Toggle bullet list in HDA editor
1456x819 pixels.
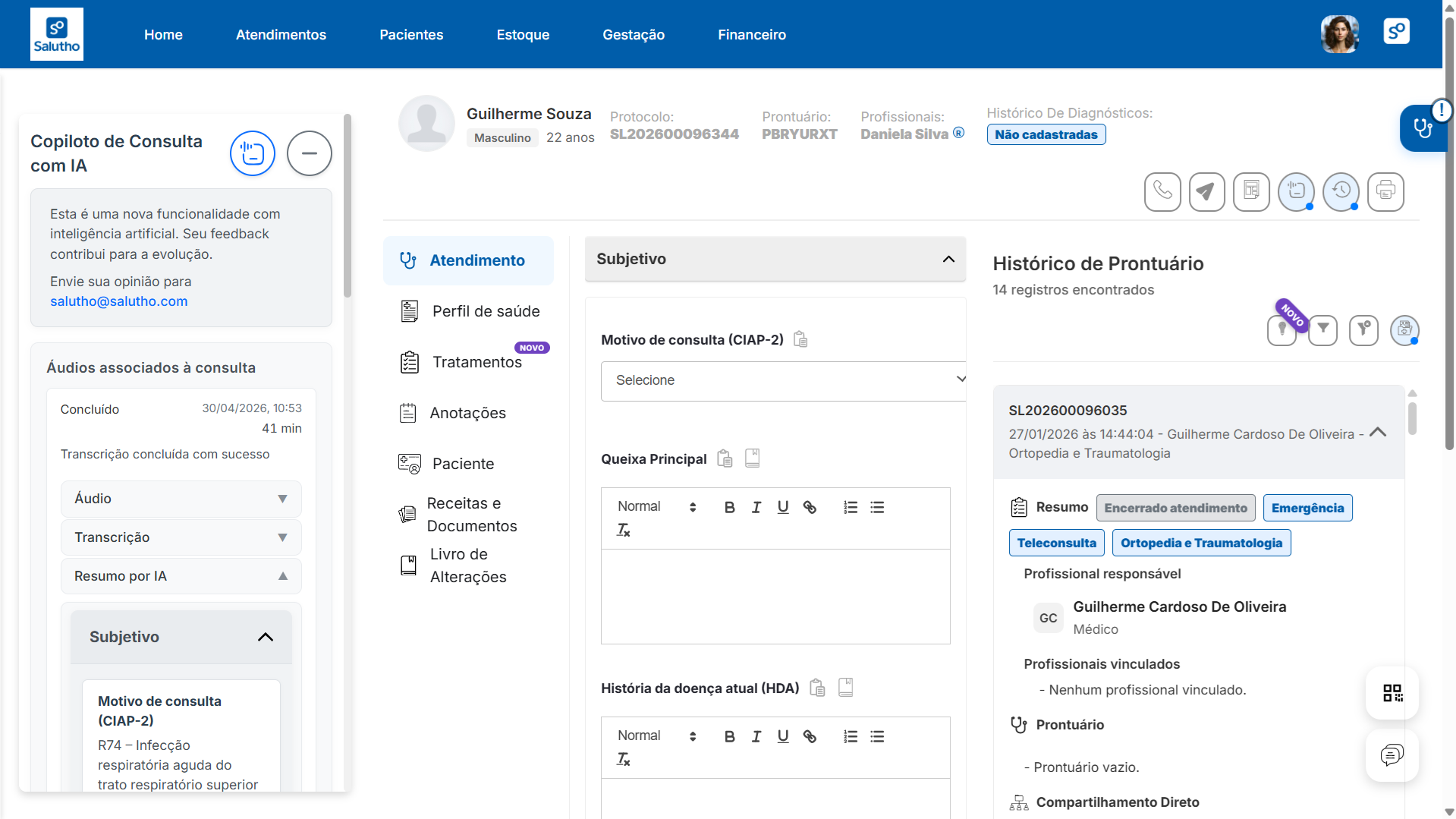(877, 736)
